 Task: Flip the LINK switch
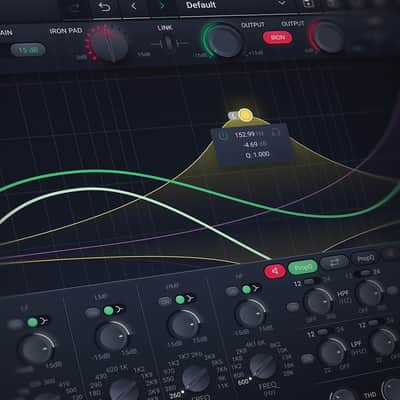(x=169, y=43)
